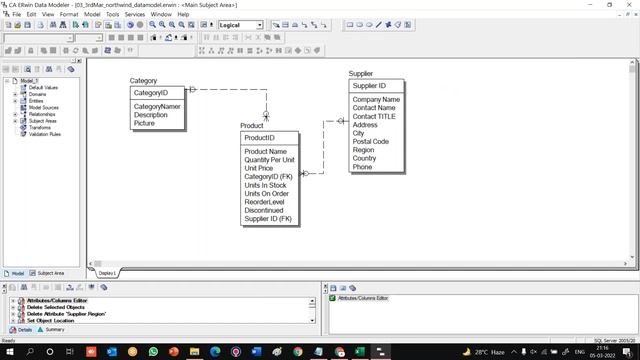The image size is (640, 360).
Task: Open the font name dropdown
Action: click(x=70, y=38)
